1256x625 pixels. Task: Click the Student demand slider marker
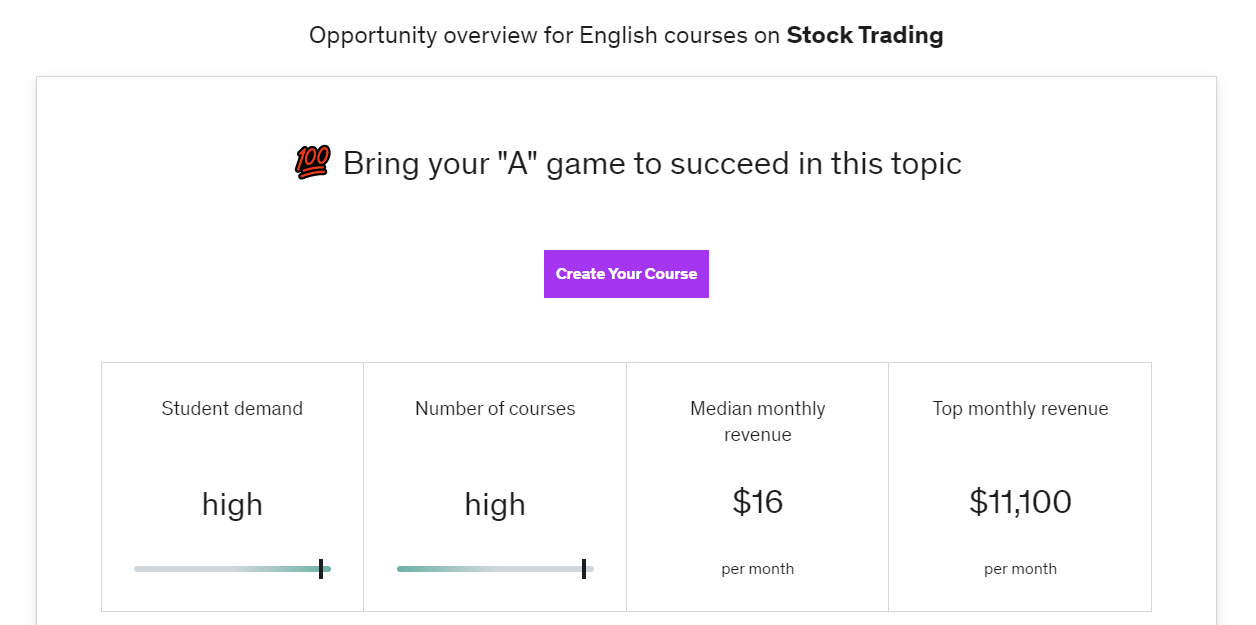(x=321, y=569)
